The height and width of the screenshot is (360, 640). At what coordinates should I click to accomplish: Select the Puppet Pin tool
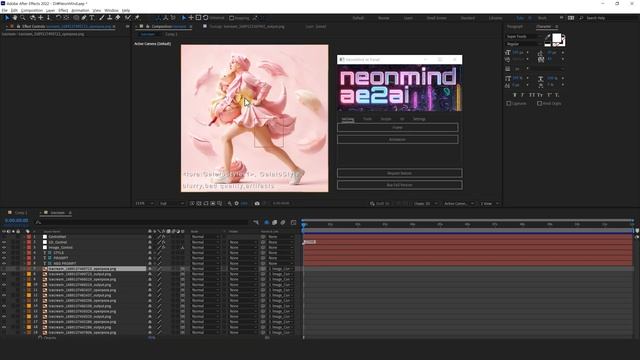click(x=137, y=18)
